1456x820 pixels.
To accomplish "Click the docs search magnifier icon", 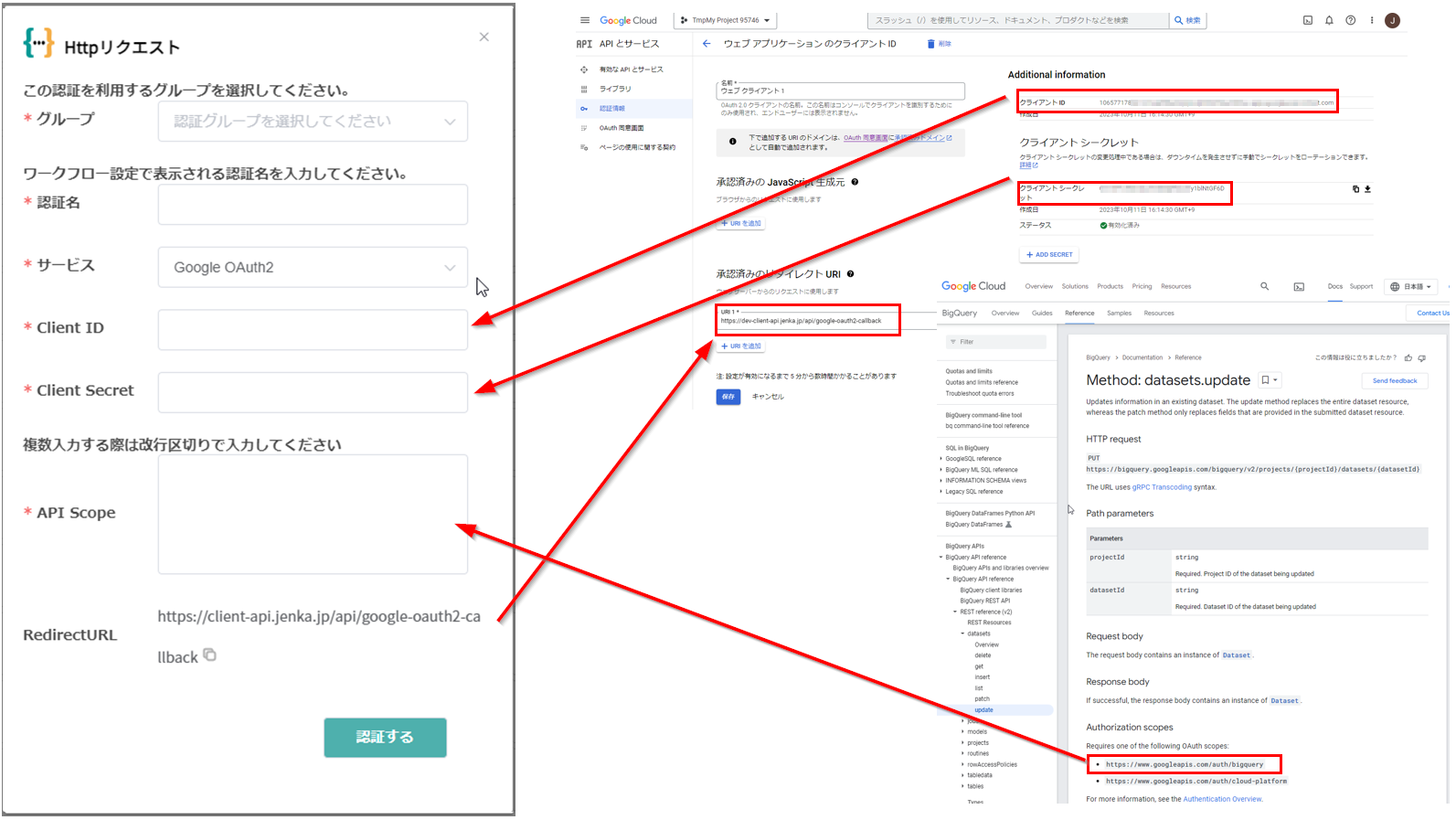I will [1265, 286].
